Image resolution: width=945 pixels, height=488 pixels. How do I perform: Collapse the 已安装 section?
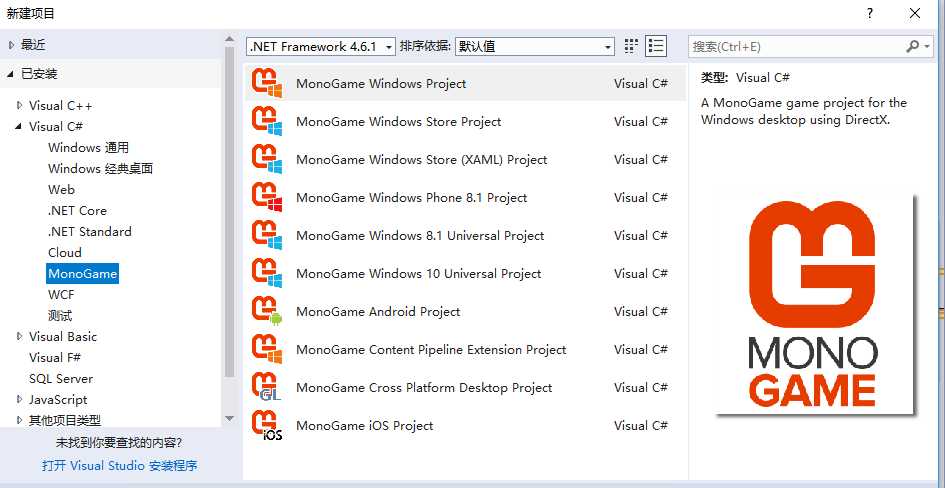[x=10, y=74]
